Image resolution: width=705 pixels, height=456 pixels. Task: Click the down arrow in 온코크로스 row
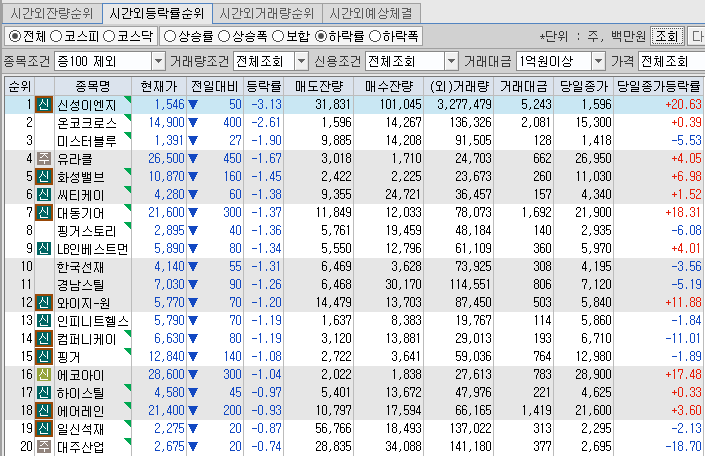click(193, 122)
